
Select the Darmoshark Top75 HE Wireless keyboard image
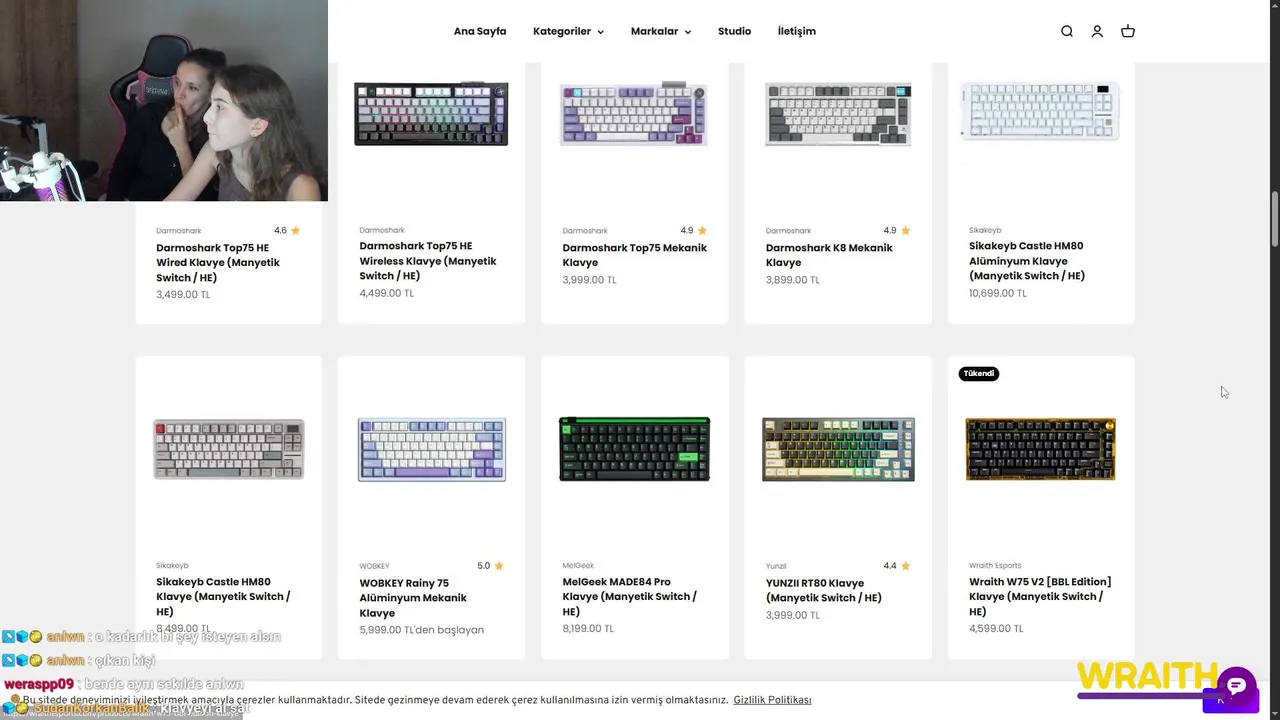click(431, 113)
